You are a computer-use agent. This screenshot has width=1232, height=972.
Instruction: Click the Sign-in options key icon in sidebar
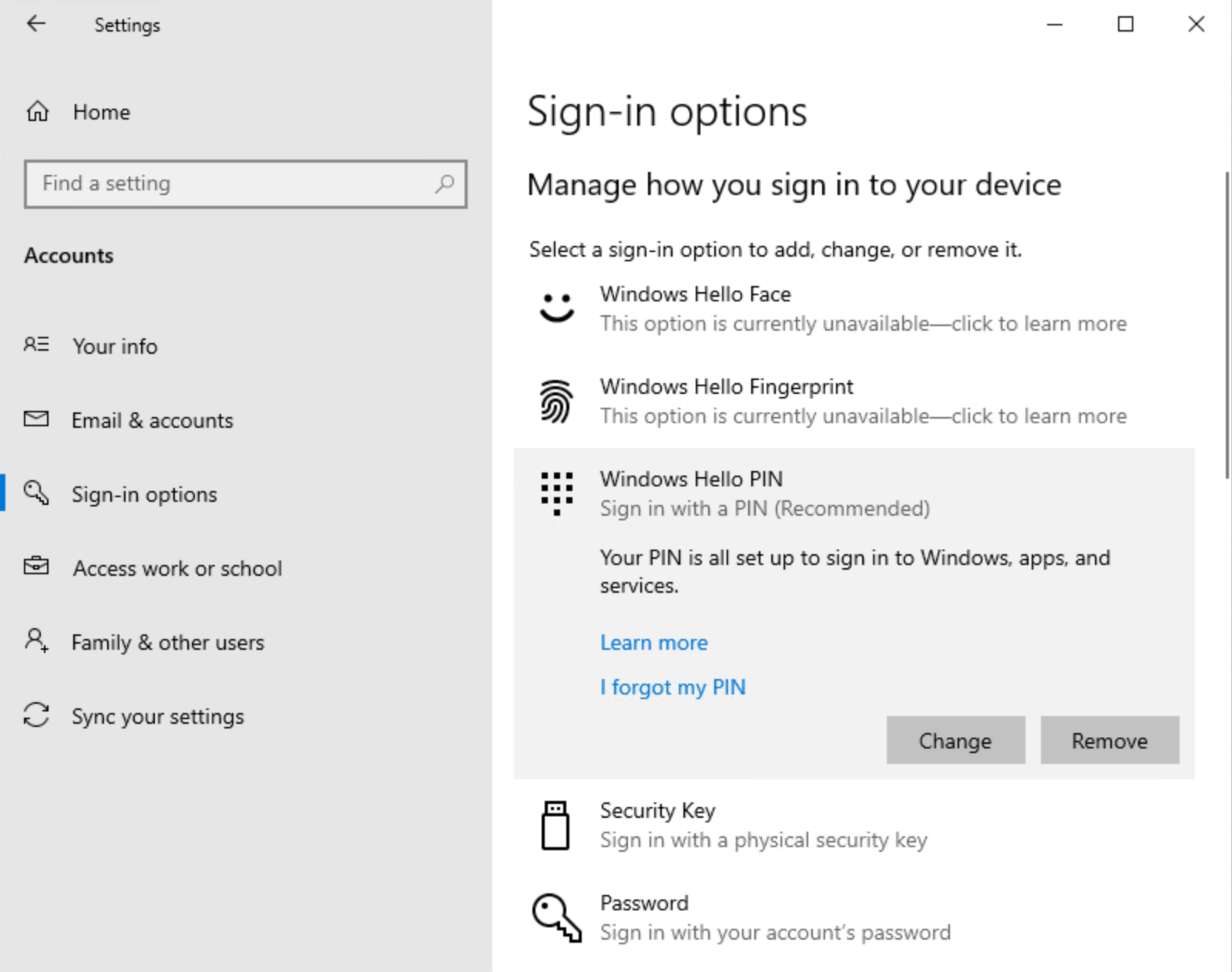point(36,493)
